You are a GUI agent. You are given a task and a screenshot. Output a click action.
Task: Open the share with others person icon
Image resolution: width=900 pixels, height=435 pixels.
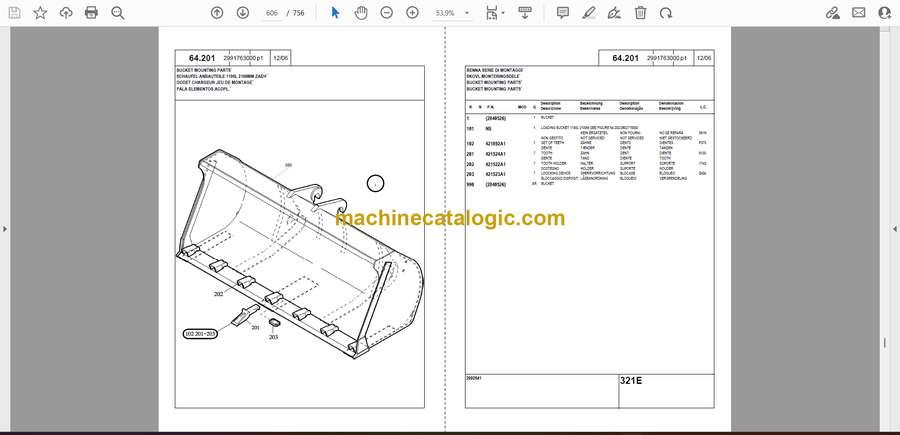tap(885, 13)
